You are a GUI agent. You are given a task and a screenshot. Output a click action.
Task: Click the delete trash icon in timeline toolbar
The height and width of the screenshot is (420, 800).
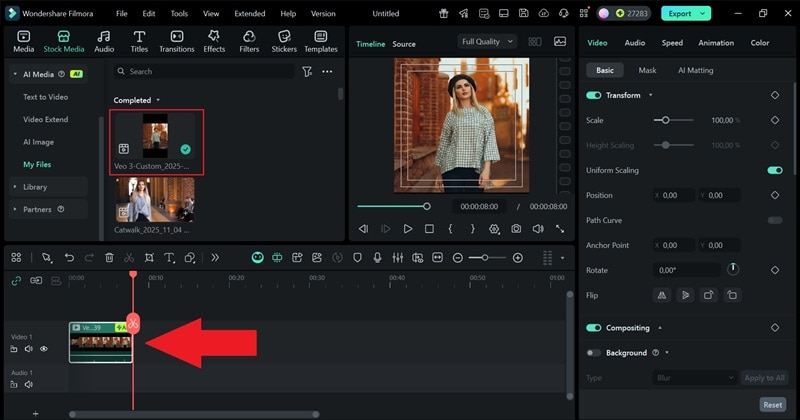pyautogui.click(x=109, y=258)
